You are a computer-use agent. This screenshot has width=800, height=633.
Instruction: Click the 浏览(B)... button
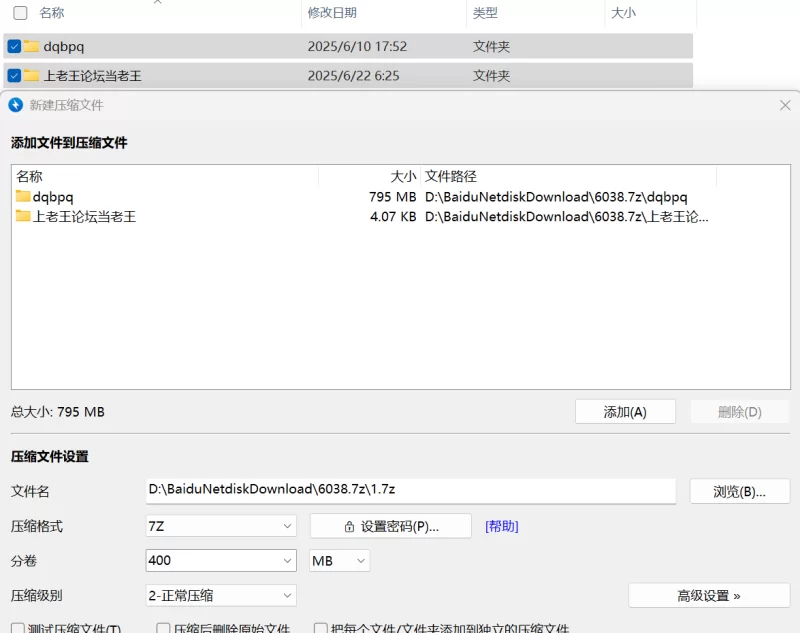(740, 491)
